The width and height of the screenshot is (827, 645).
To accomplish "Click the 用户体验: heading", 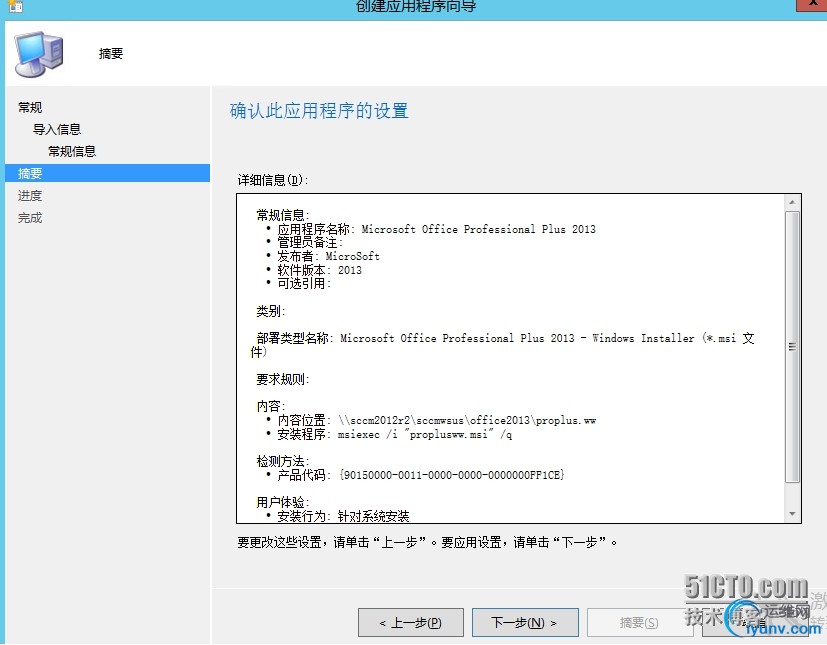I will [x=283, y=502].
